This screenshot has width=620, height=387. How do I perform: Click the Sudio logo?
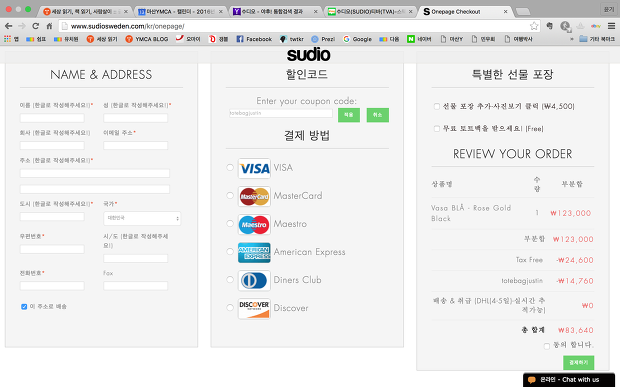[308, 55]
